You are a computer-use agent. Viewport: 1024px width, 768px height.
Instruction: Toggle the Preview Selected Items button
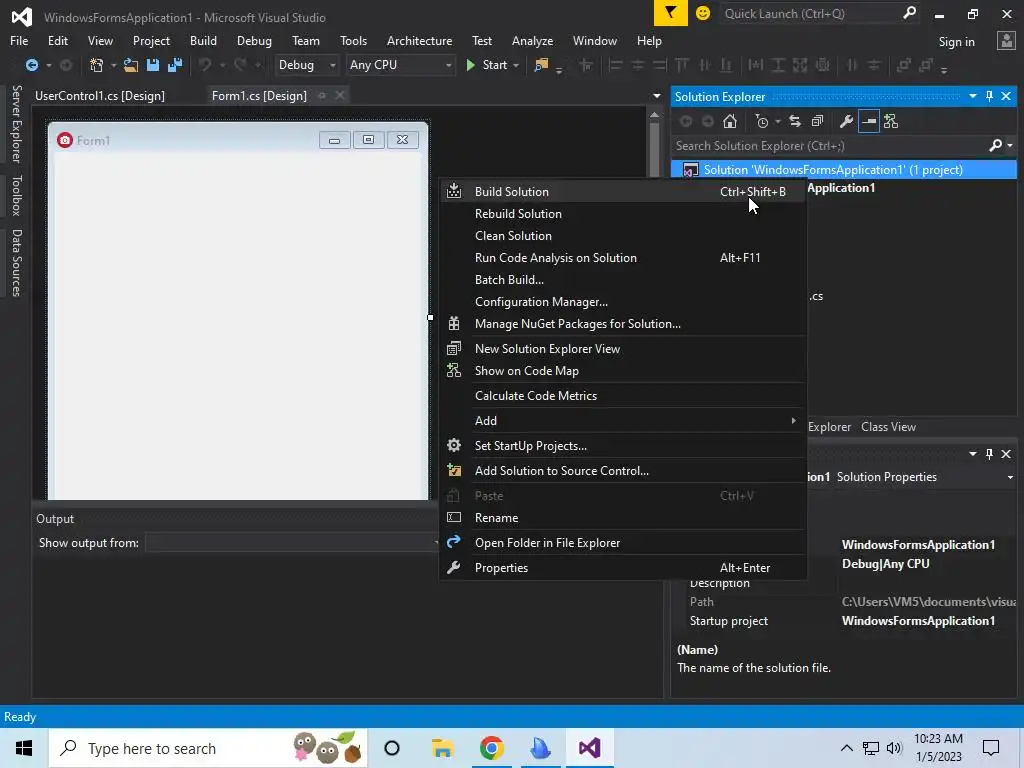[x=869, y=121]
